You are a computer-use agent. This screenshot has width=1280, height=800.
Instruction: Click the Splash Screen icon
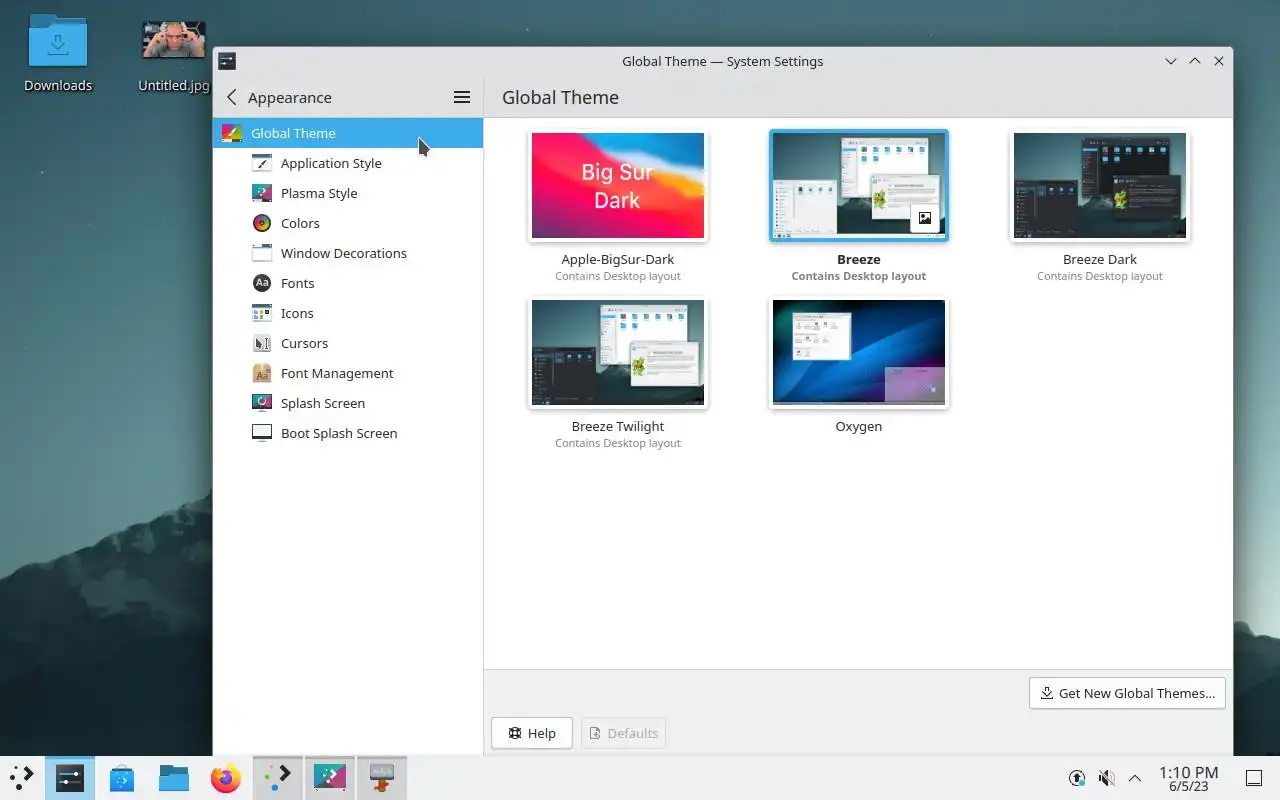coord(262,403)
